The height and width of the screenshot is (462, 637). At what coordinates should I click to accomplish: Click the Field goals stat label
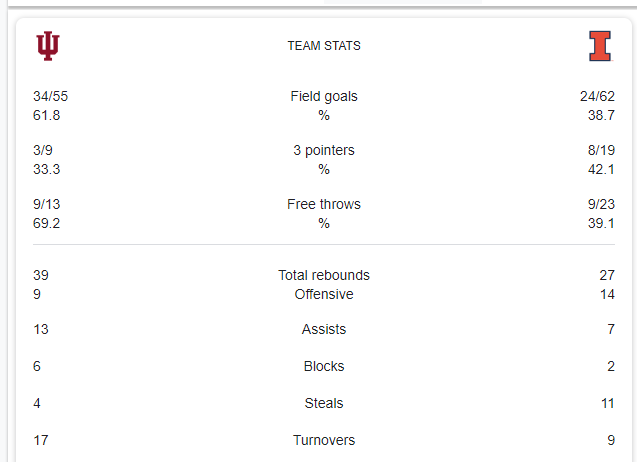(x=324, y=97)
